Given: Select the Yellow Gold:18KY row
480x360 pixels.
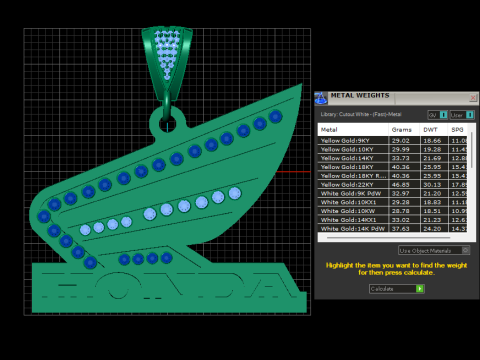Looking at the screenshot, I should pyautogui.click(x=393, y=167).
